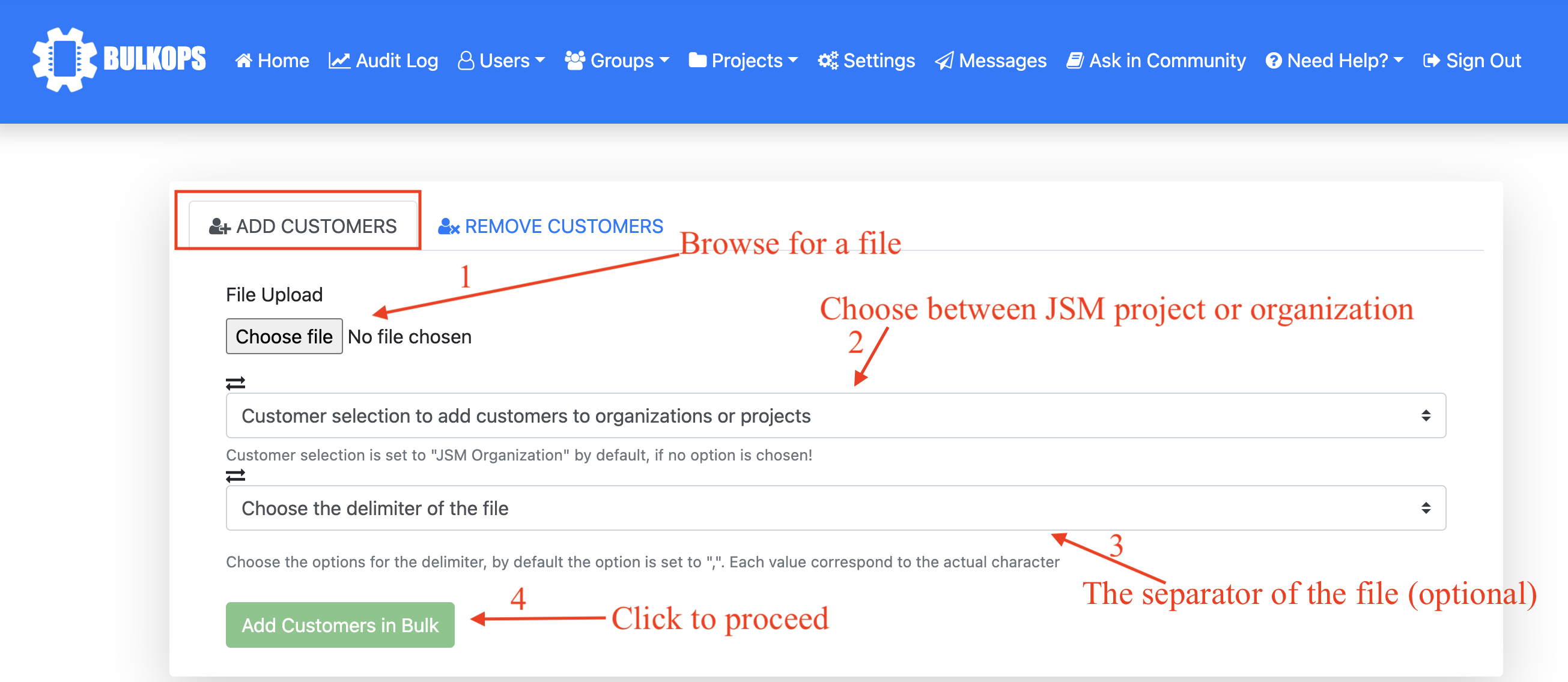Image resolution: width=1568 pixels, height=682 pixels.
Task: Open the Settings link
Action: pos(866,60)
